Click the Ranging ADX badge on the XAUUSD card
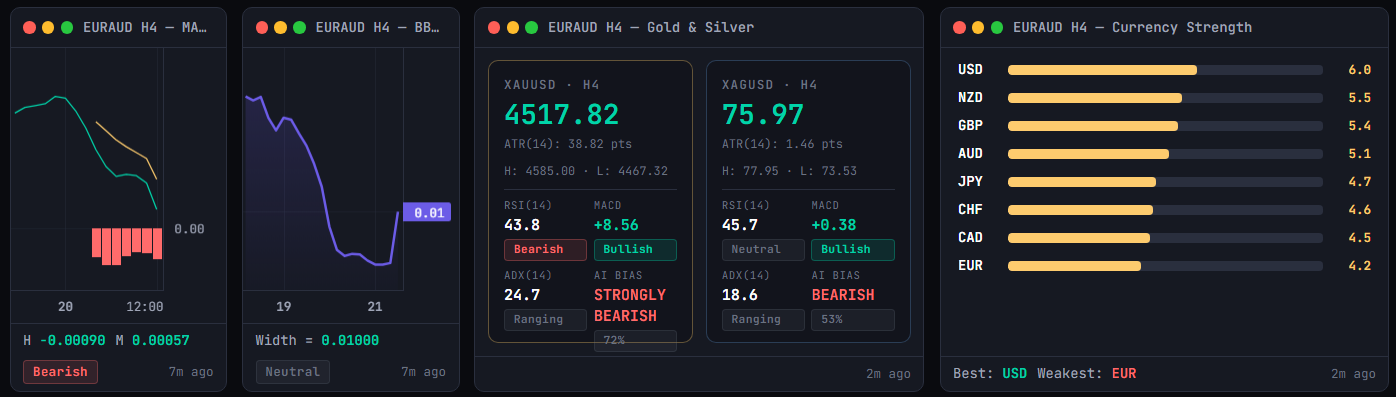The height and width of the screenshot is (397, 1396). [545, 320]
